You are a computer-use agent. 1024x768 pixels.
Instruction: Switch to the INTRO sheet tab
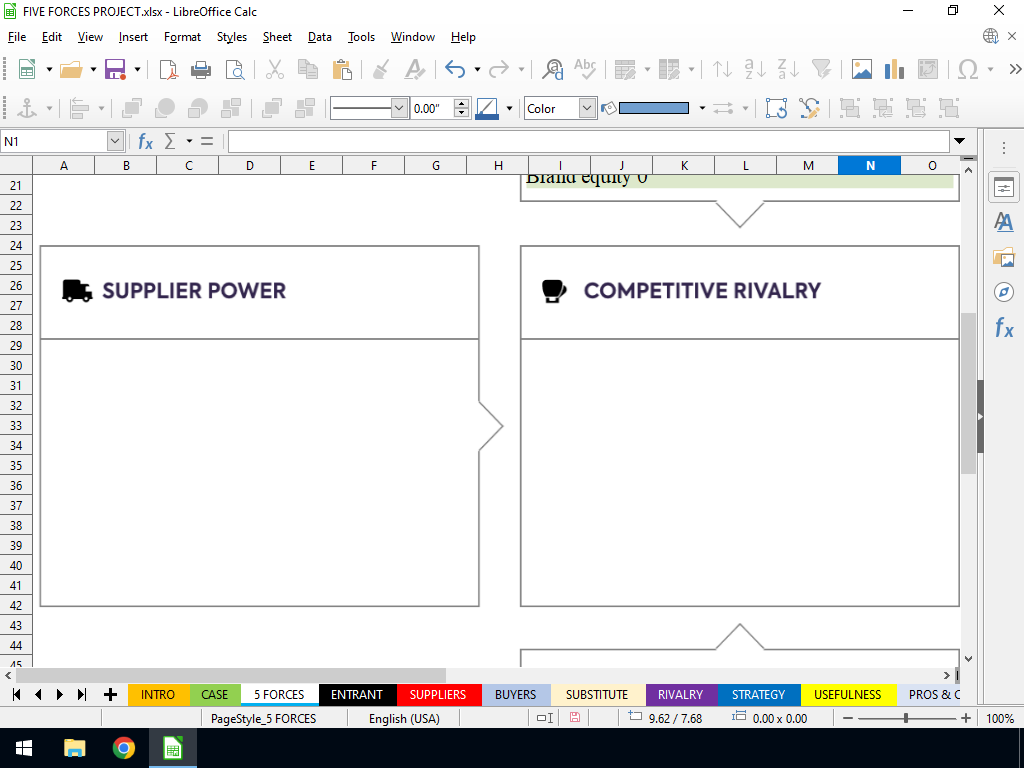[x=158, y=694]
